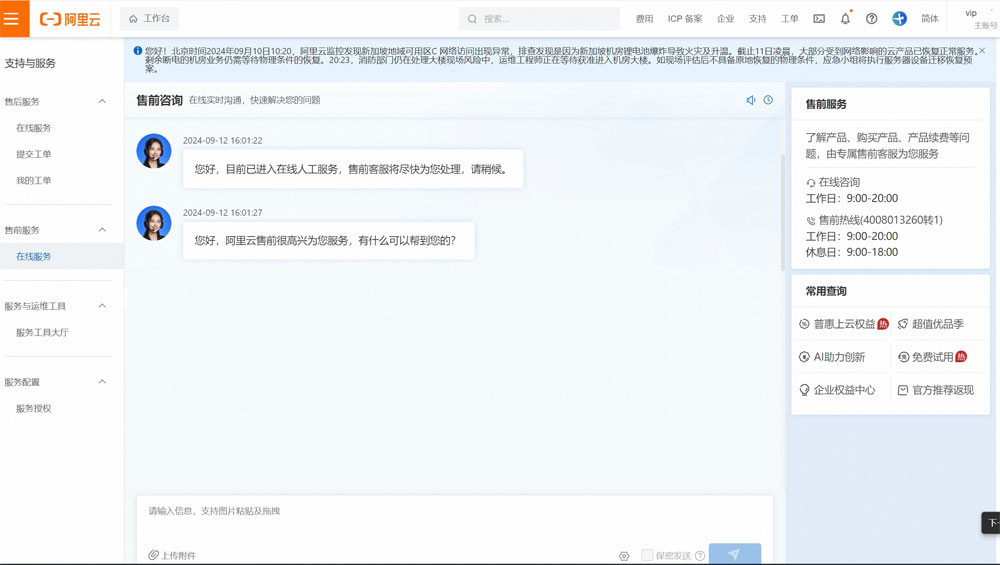
Task: Click the Aliyun logo
Action: pyautogui.click(x=70, y=19)
